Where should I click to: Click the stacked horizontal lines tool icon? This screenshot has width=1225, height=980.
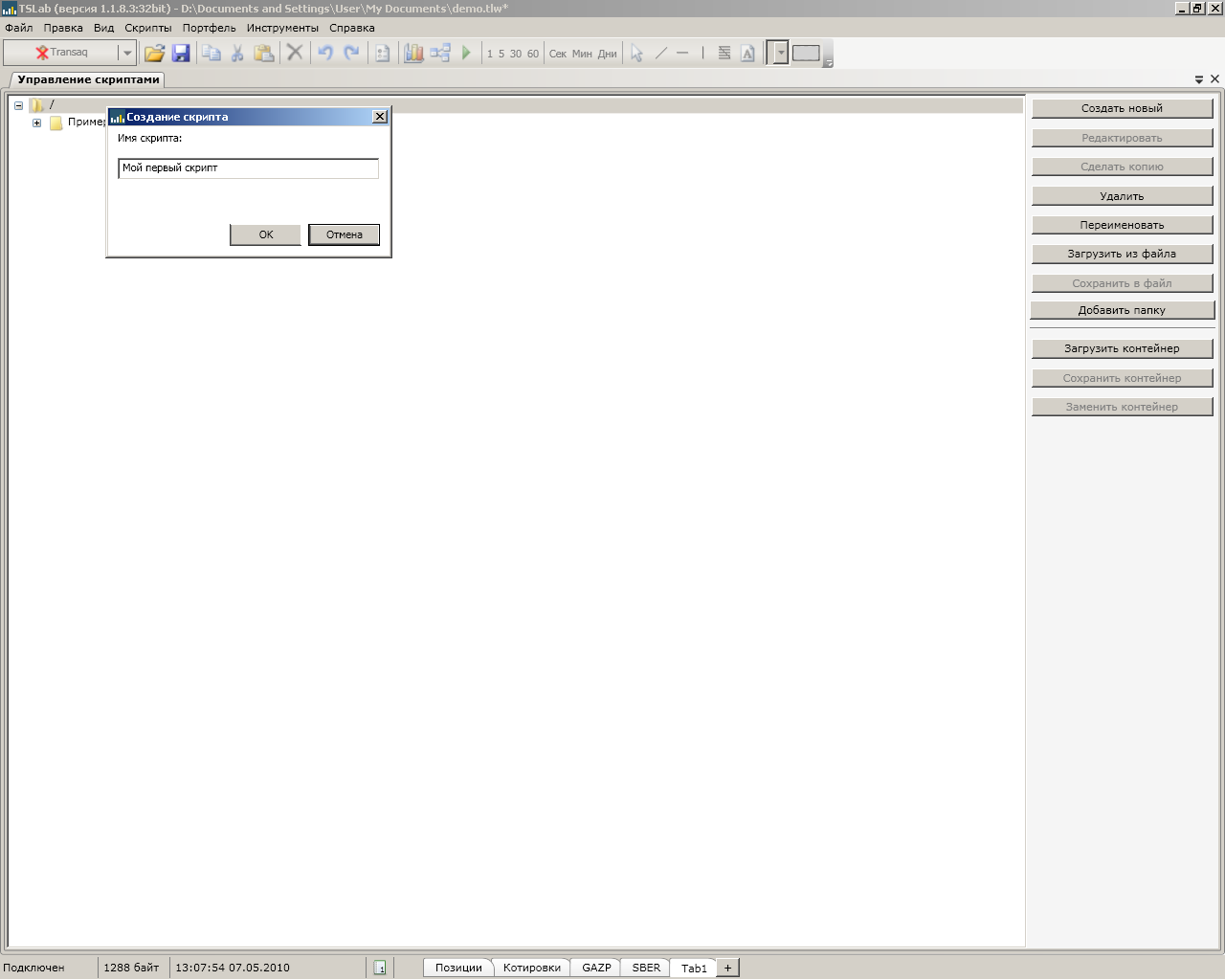pos(724,53)
